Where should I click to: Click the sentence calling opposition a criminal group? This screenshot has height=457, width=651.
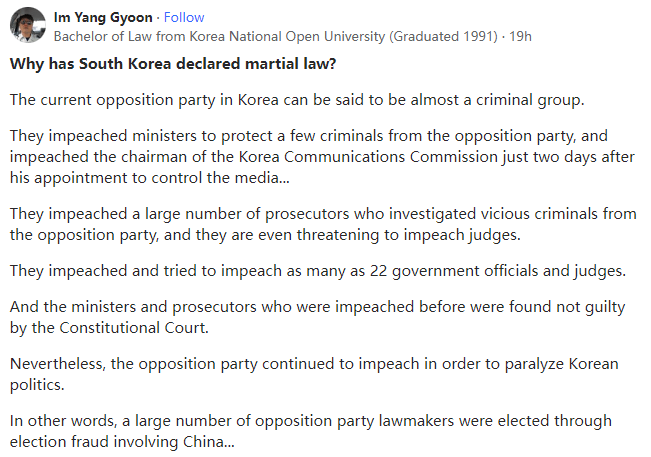coord(297,100)
